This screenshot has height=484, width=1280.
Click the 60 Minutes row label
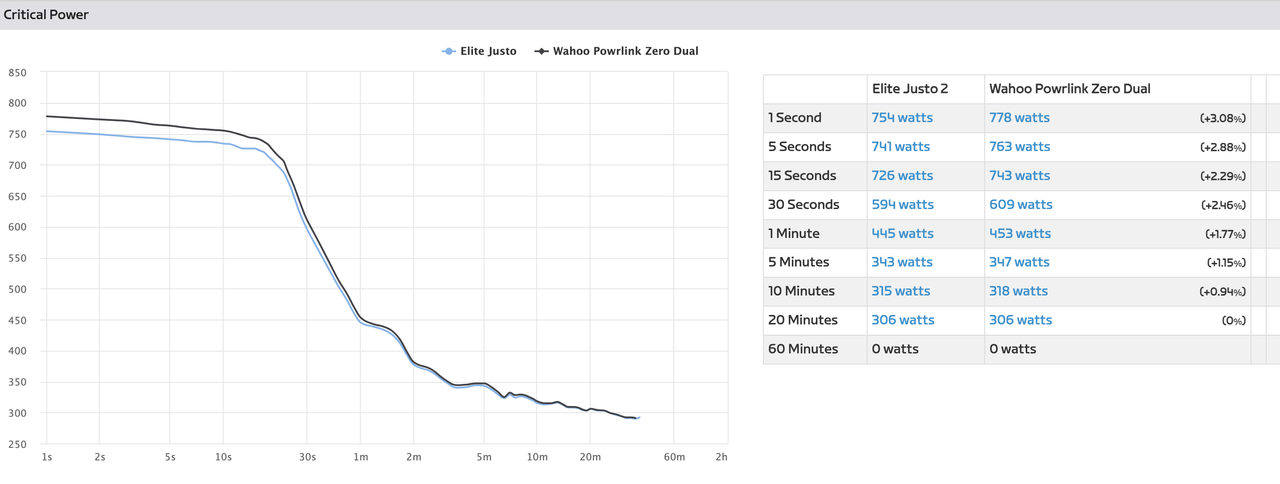[803, 349]
